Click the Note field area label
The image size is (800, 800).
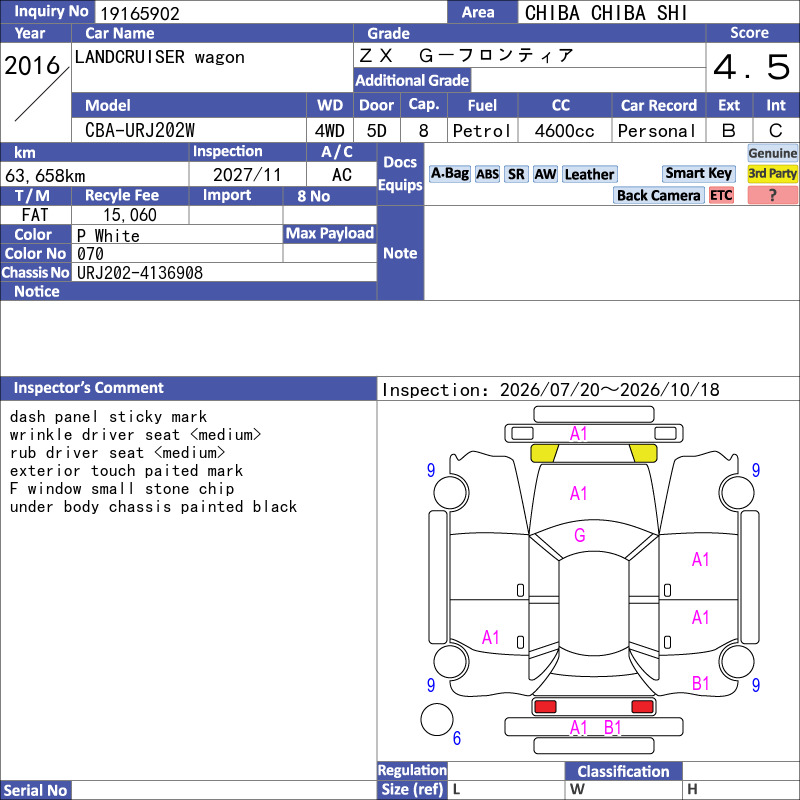coord(400,253)
